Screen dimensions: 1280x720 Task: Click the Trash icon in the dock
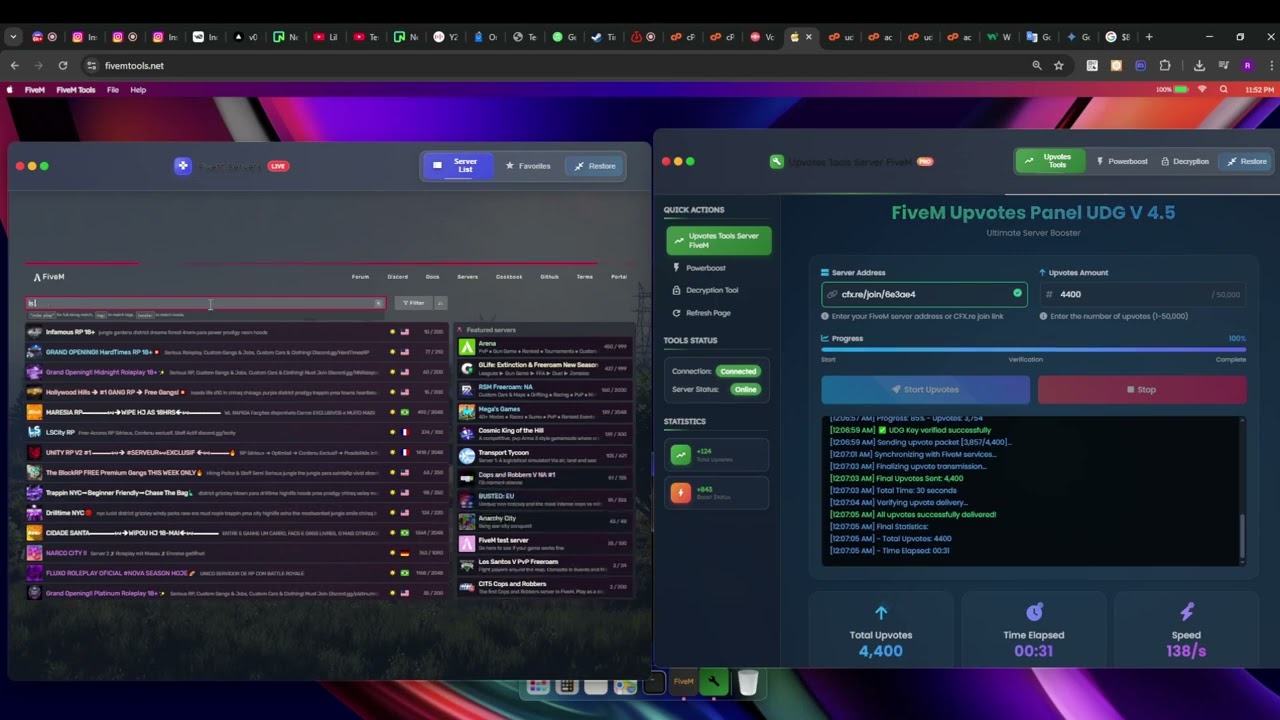tap(748, 683)
